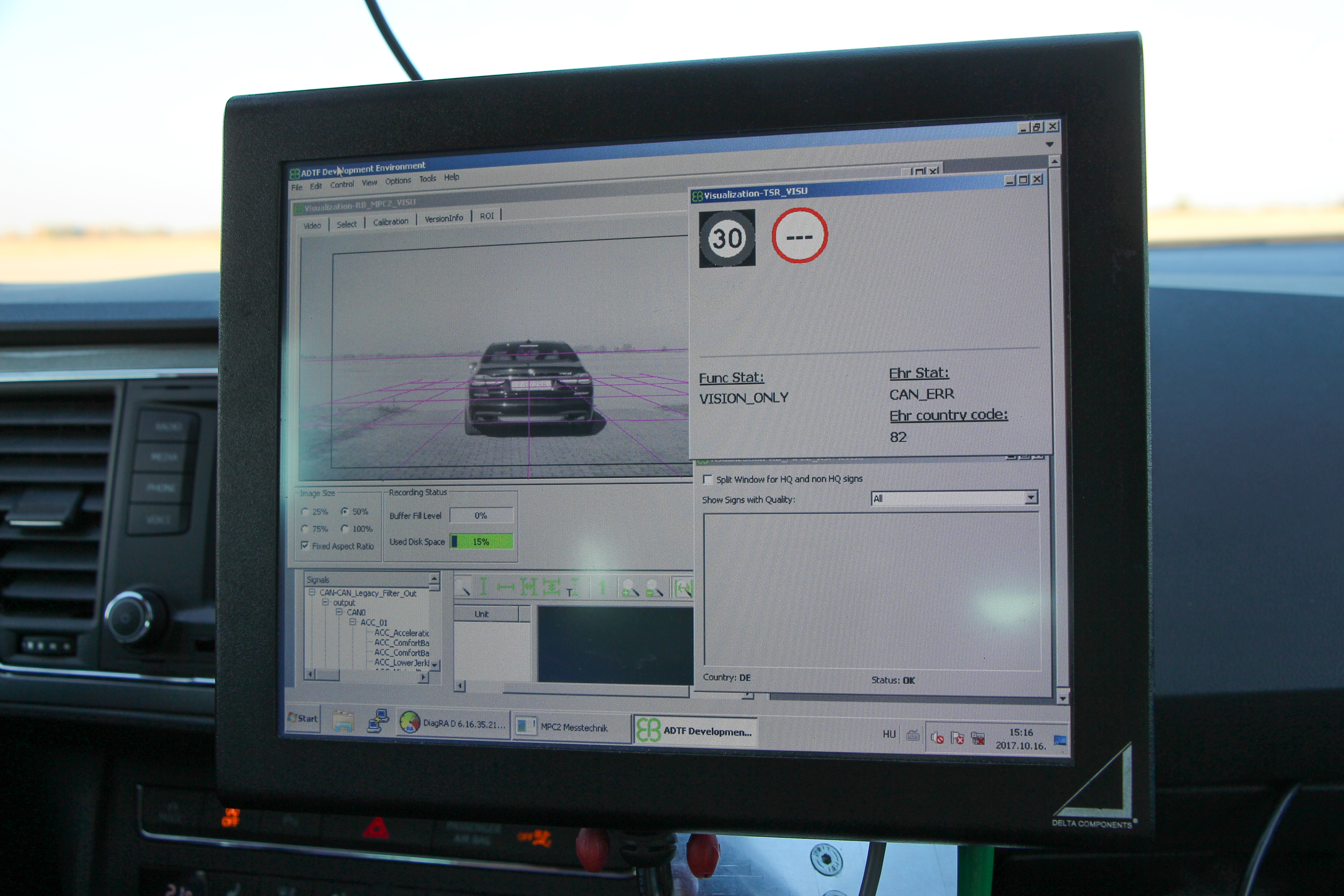The width and height of the screenshot is (1344, 896).
Task: Select the 25% image size option
Action: point(305,512)
